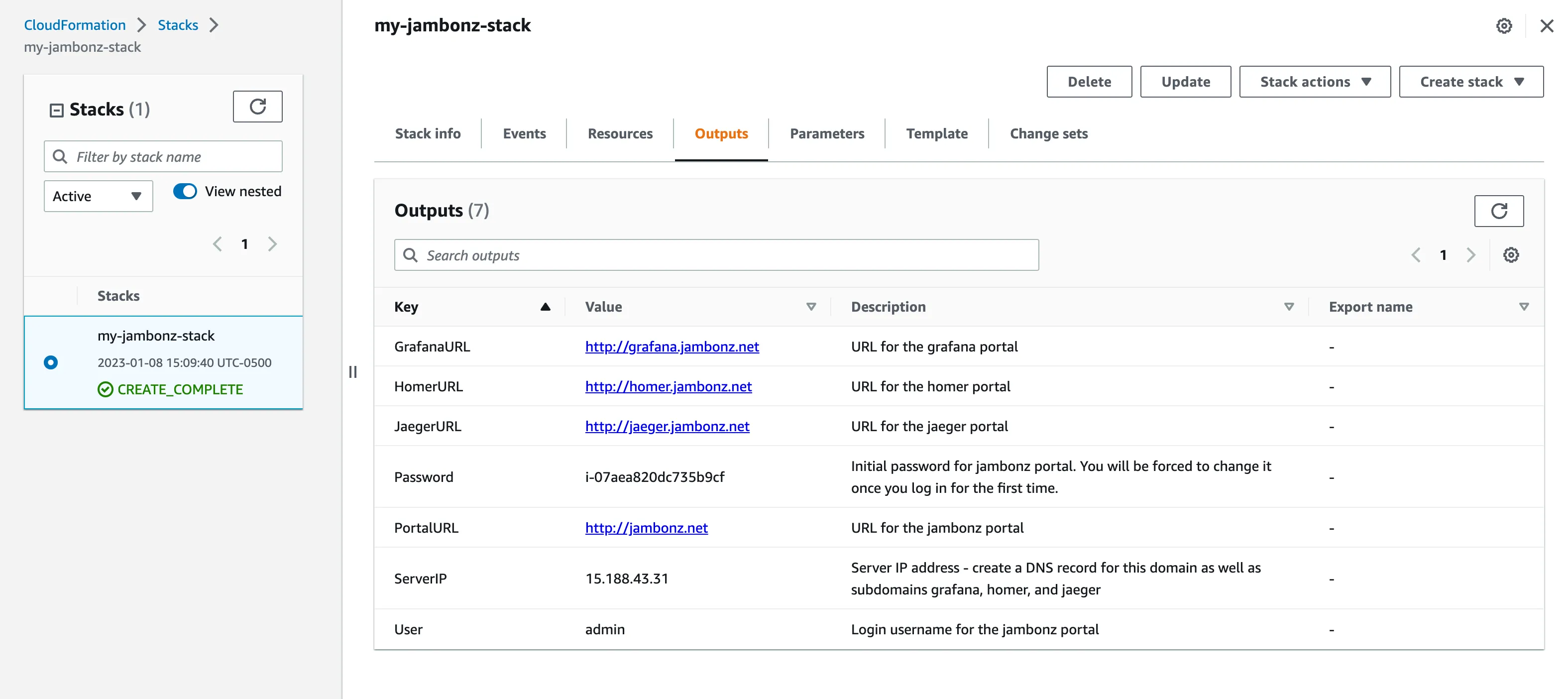
Task: Refresh the Stacks list
Action: pos(257,107)
